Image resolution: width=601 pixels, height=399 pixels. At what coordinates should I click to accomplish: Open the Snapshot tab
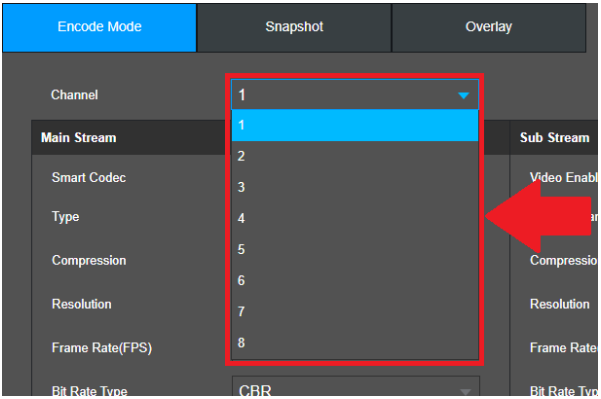[x=294, y=28]
